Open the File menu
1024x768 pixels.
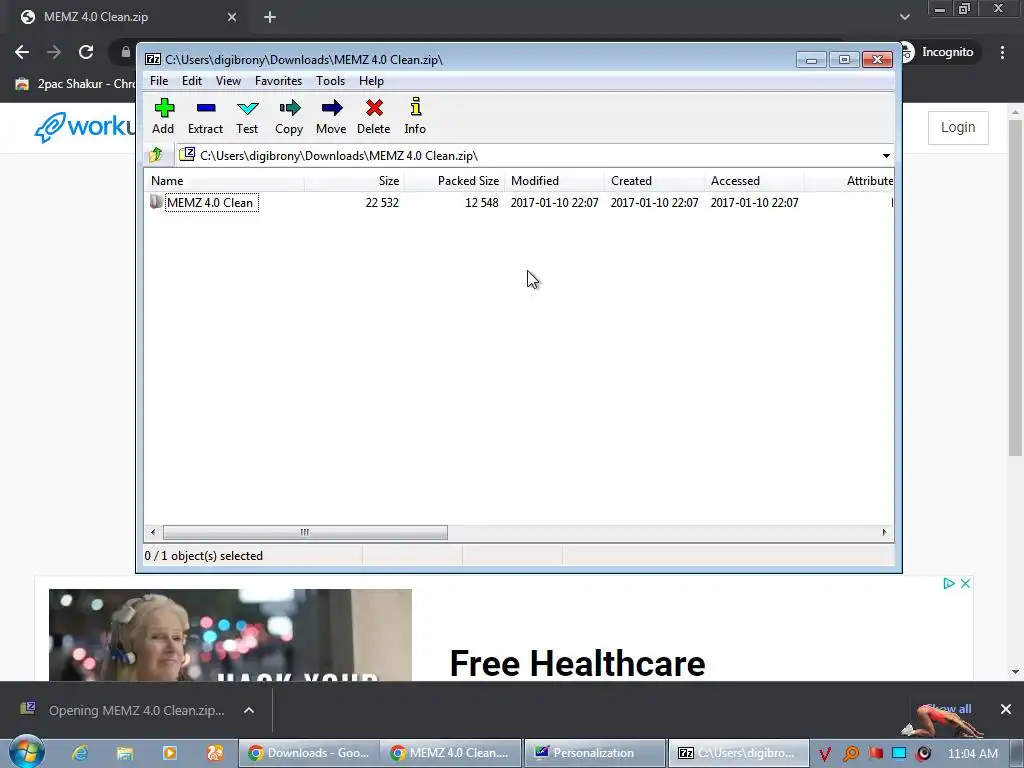pyautogui.click(x=159, y=81)
